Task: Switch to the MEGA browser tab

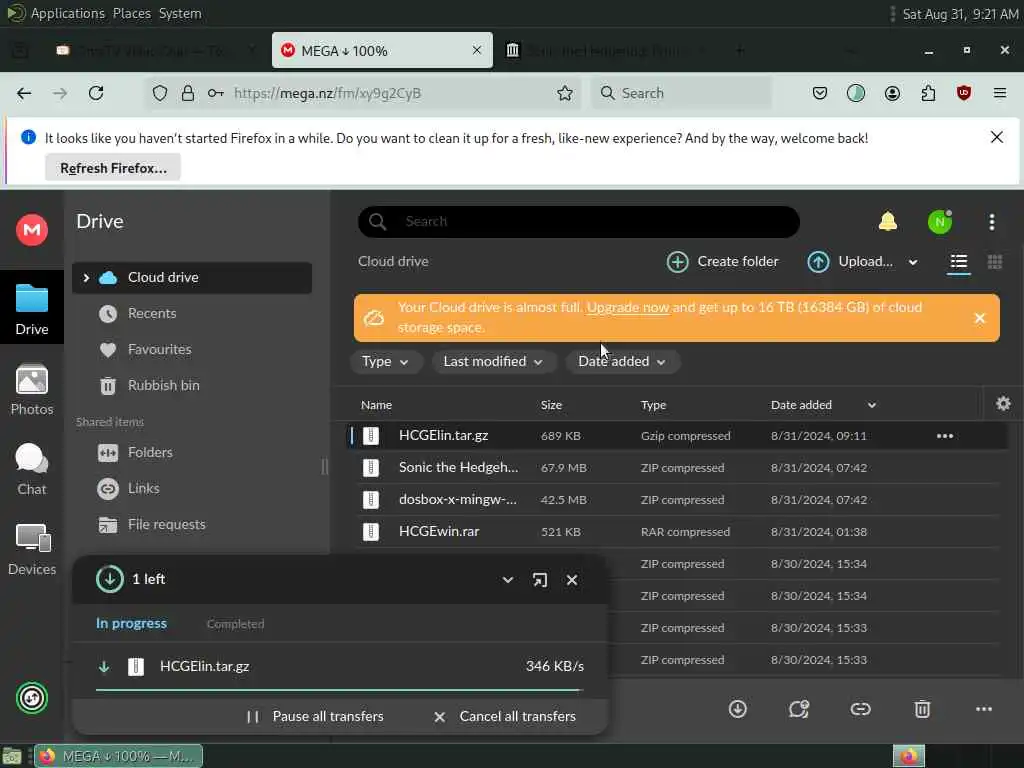Action: (383, 50)
